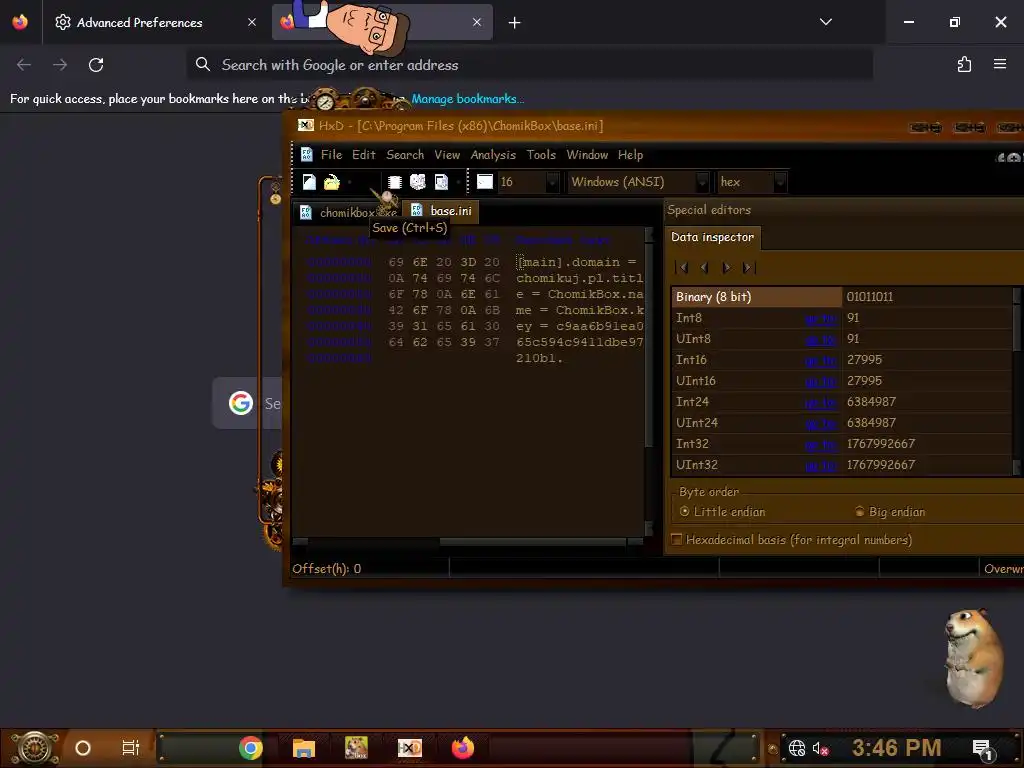The height and width of the screenshot is (768, 1024).
Task: Select Little endian byte order
Action: (x=723, y=512)
